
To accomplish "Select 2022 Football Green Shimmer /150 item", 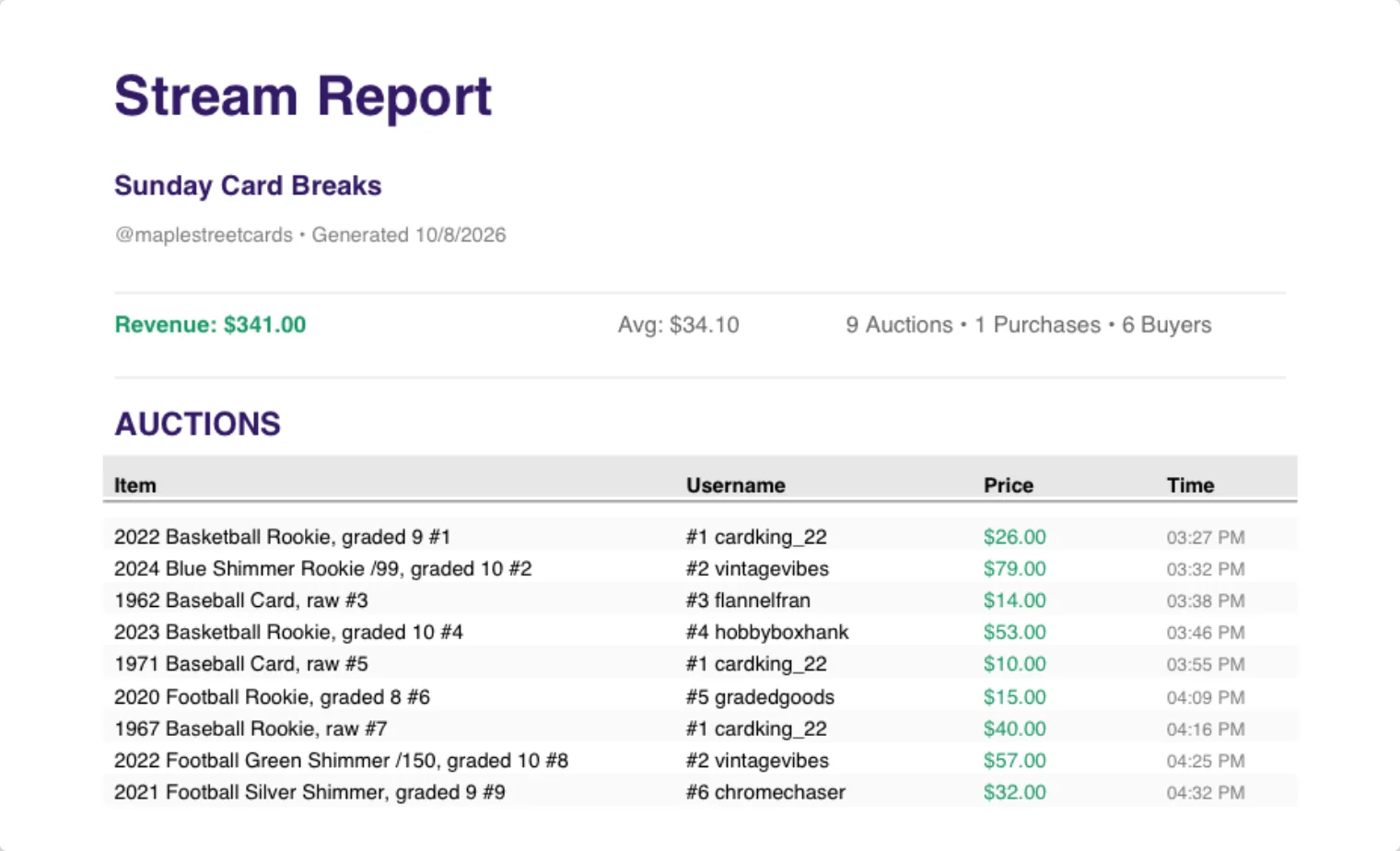I will tap(341, 761).
